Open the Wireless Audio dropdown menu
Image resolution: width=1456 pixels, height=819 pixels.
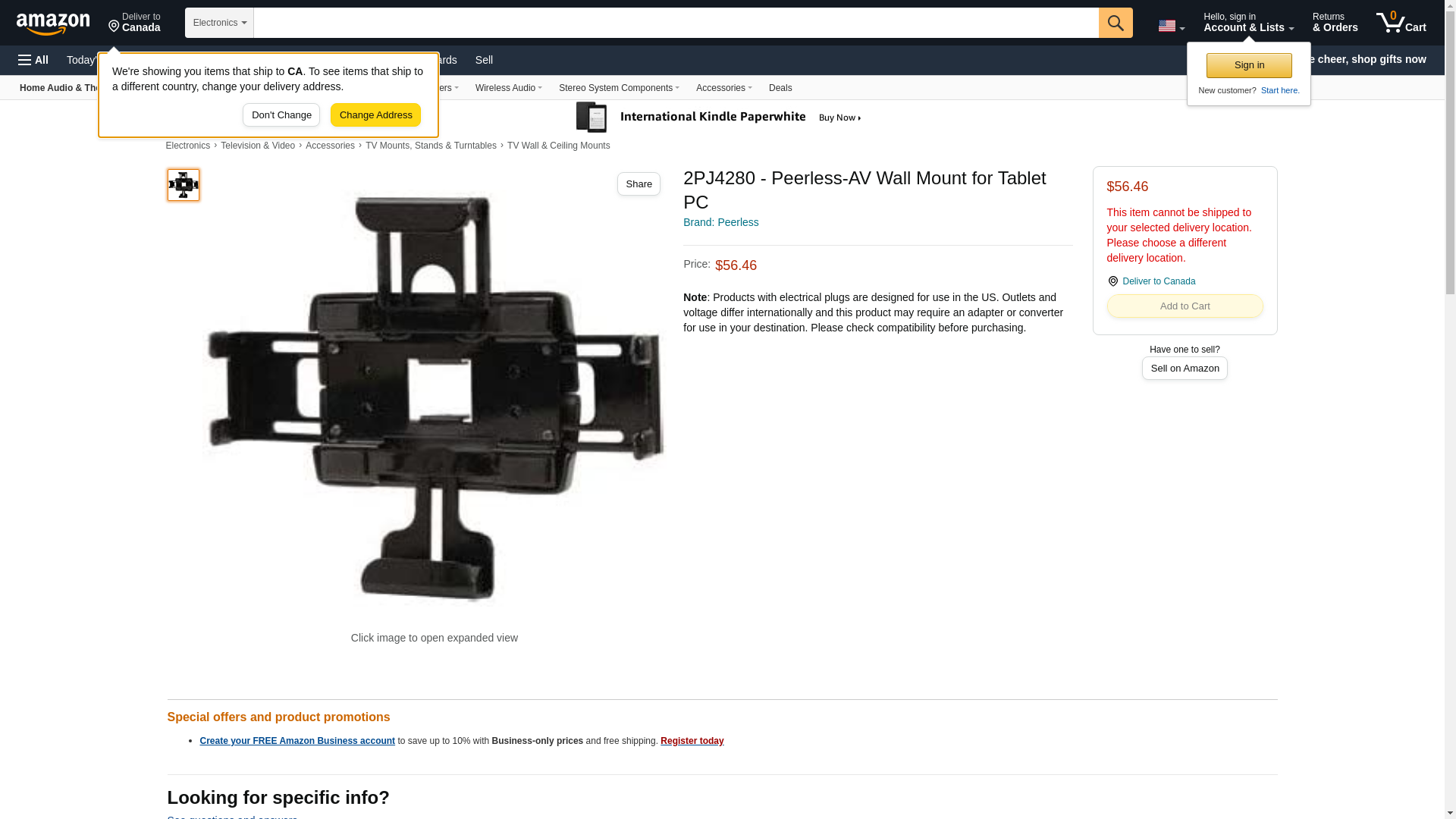pyautogui.click(x=508, y=88)
